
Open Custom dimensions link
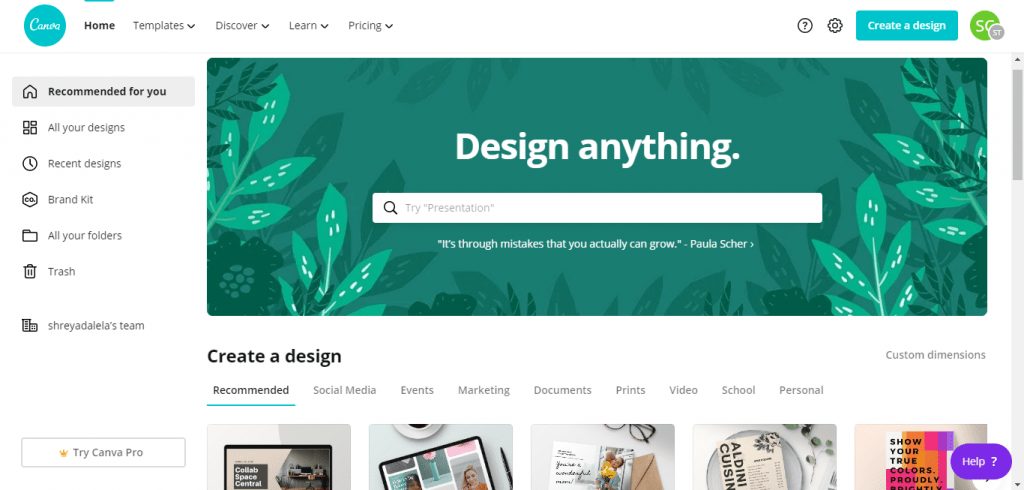coord(935,355)
